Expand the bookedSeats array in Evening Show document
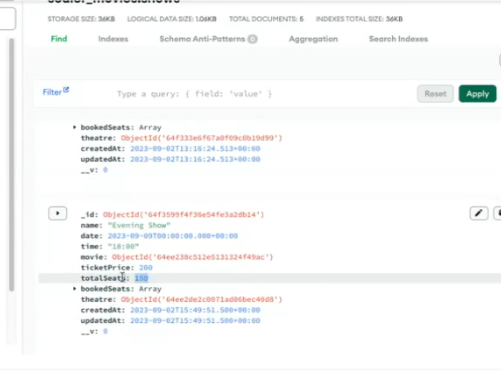501x388 pixels. pyautogui.click(x=74, y=289)
